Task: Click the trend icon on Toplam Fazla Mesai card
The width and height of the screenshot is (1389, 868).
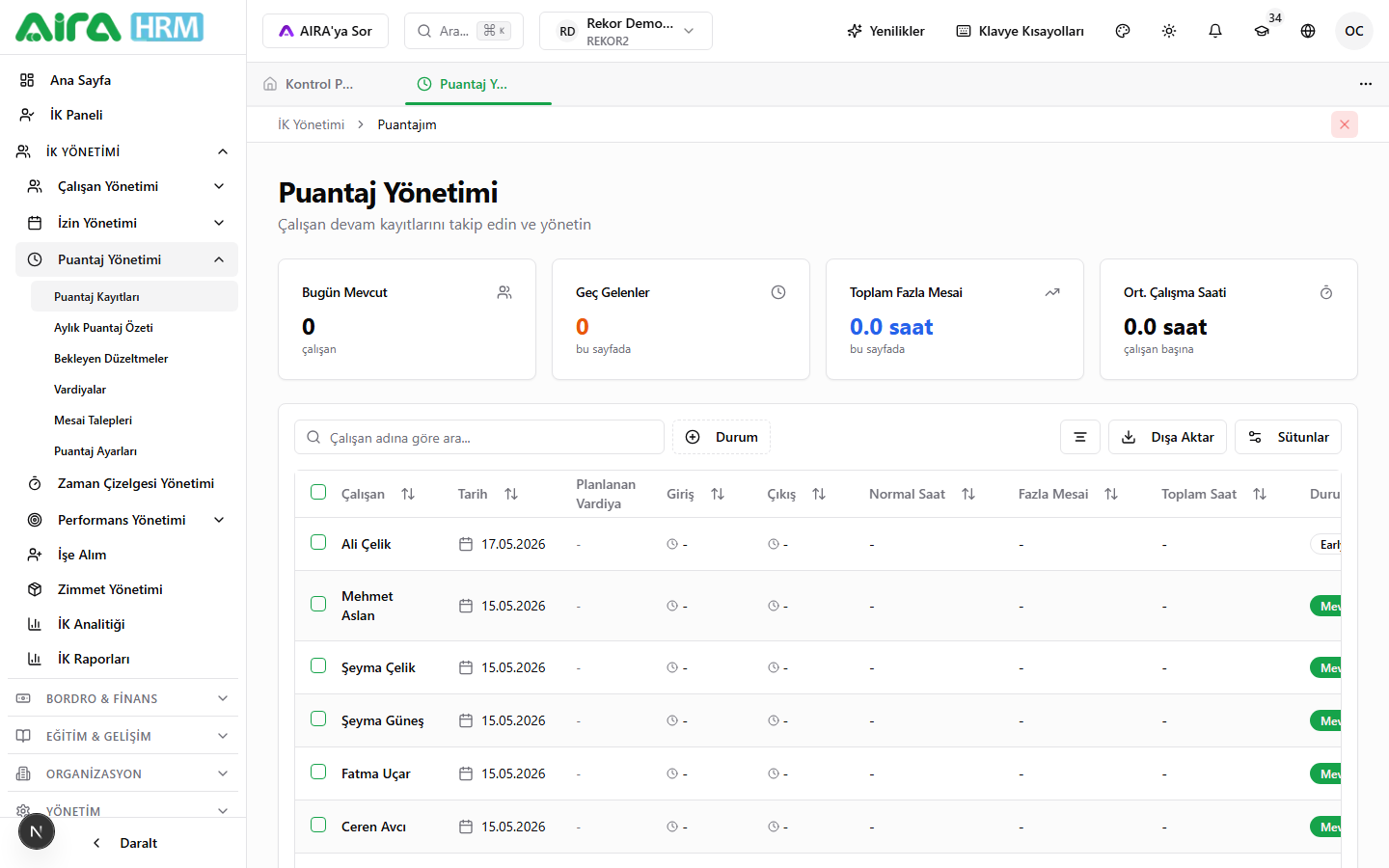Action: pyautogui.click(x=1052, y=292)
